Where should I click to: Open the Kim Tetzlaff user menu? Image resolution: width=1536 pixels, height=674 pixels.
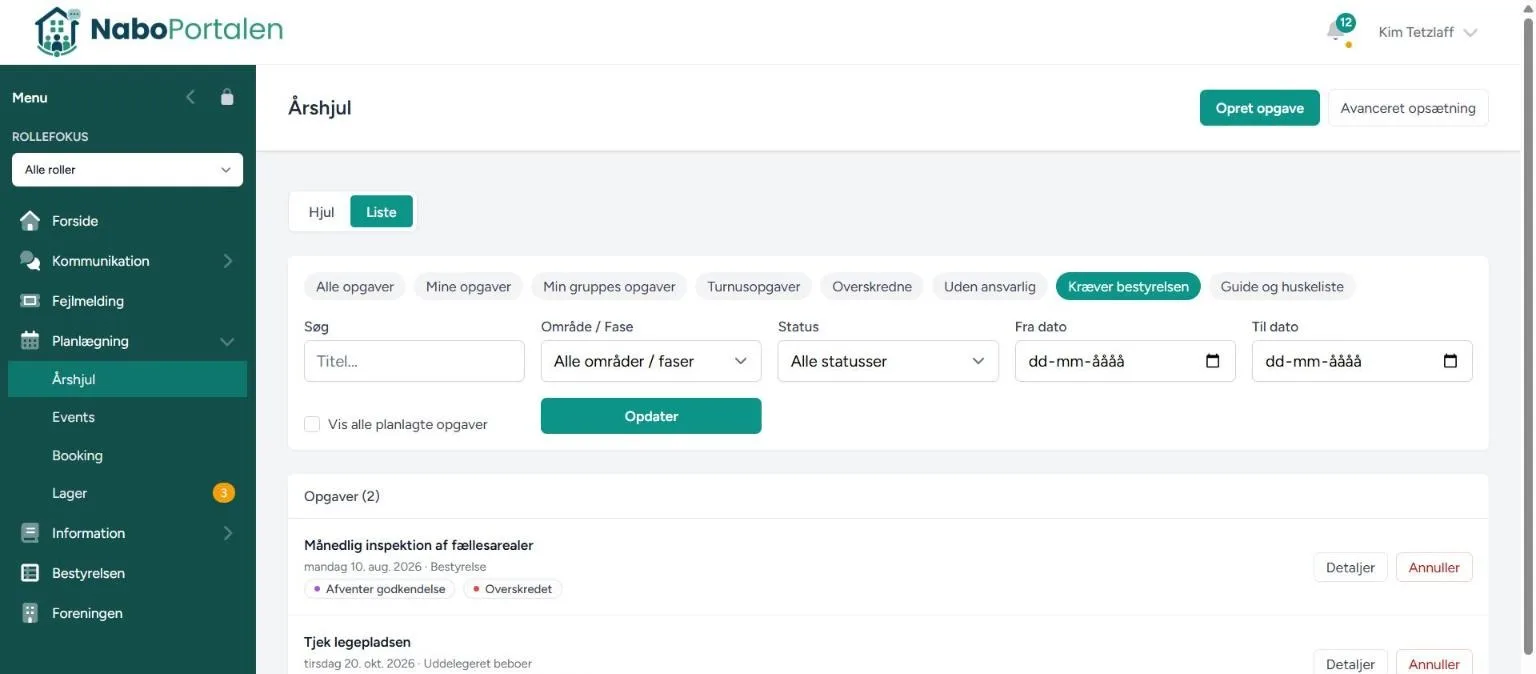(1427, 32)
